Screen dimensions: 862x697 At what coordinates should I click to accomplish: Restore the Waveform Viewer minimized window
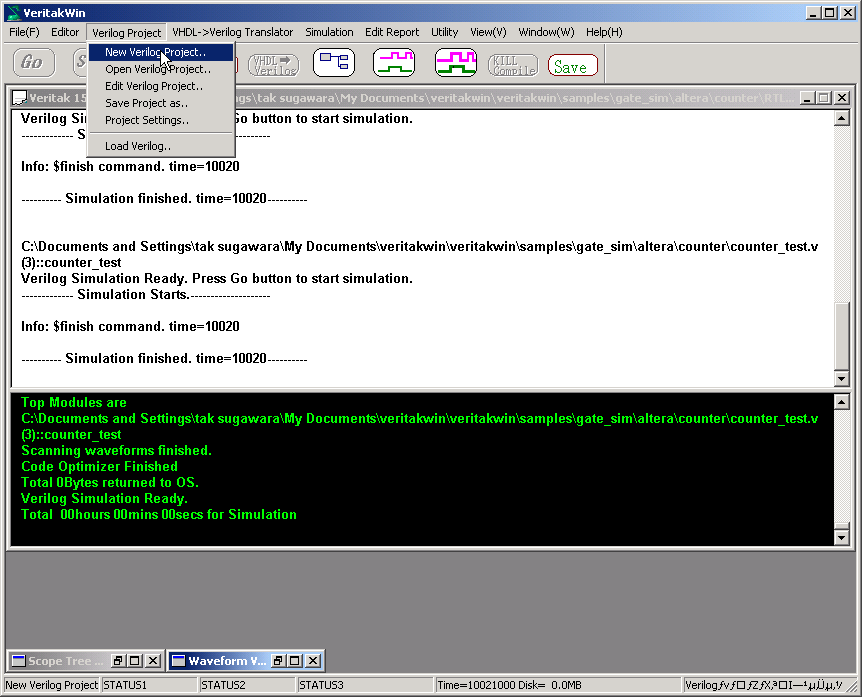[x=278, y=661]
